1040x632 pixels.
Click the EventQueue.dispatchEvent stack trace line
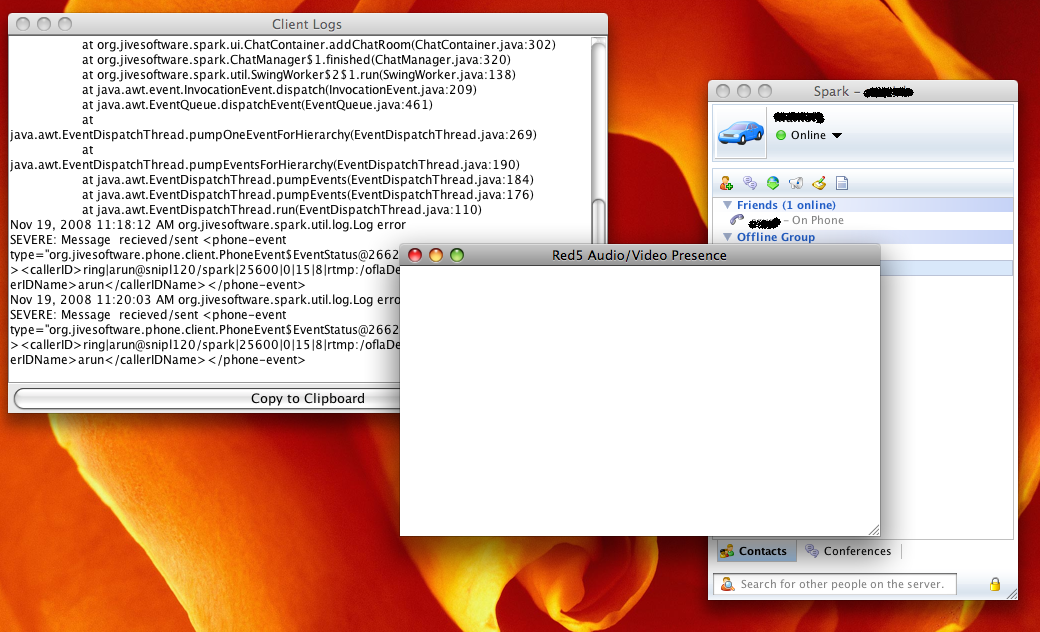(257, 105)
